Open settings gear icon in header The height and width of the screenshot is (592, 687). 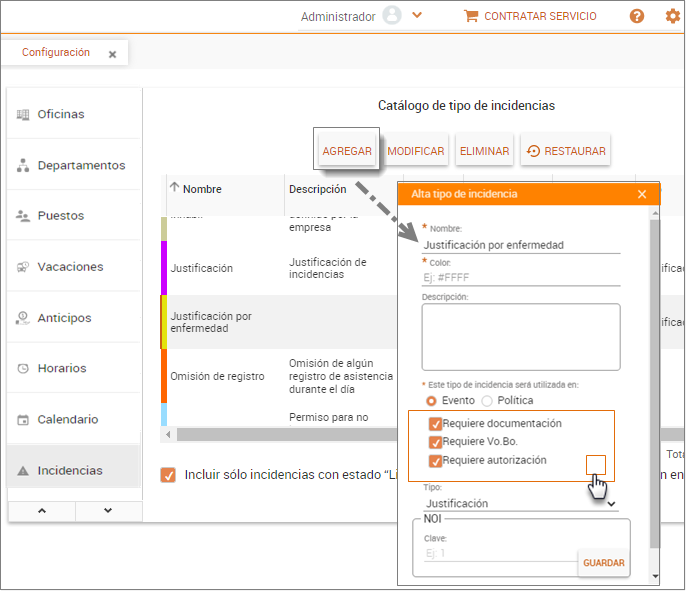pyautogui.click(x=672, y=16)
